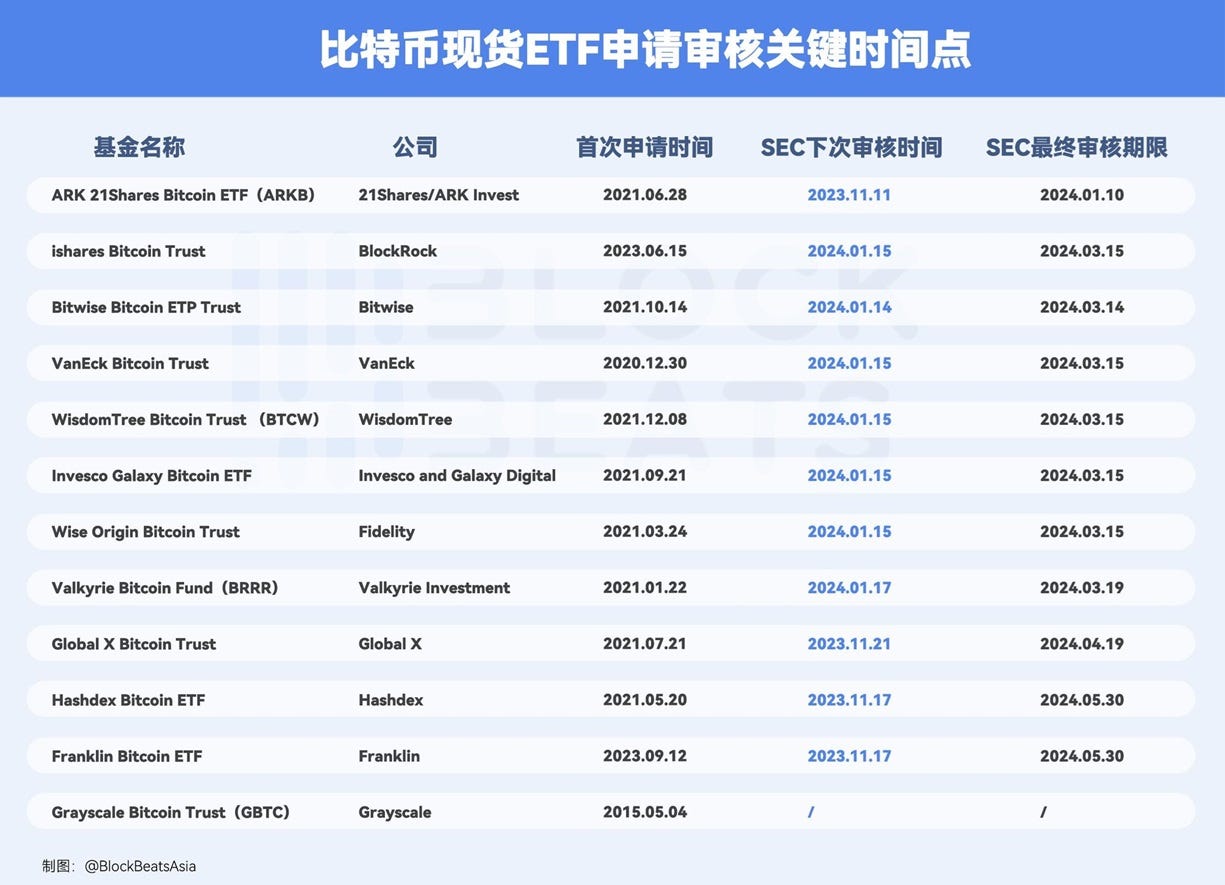Click the Bitwise Bitcoin ETP Trust fund name
The height and width of the screenshot is (885, 1225).
click(x=146, y=307)
